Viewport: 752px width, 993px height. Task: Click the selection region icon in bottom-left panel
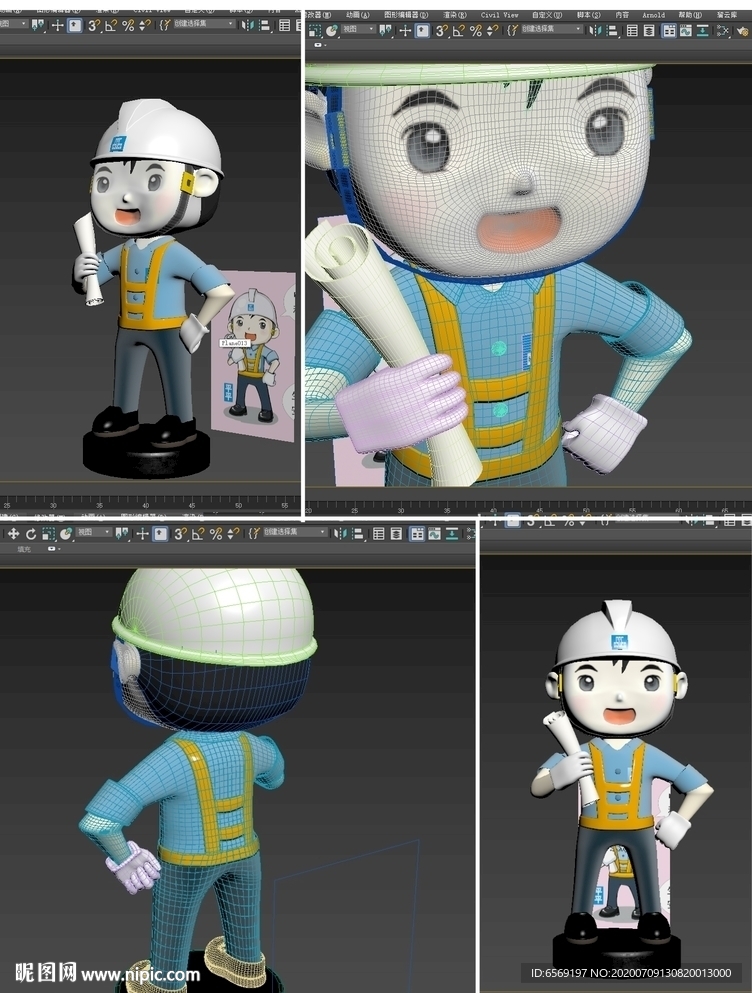point(49,534)
